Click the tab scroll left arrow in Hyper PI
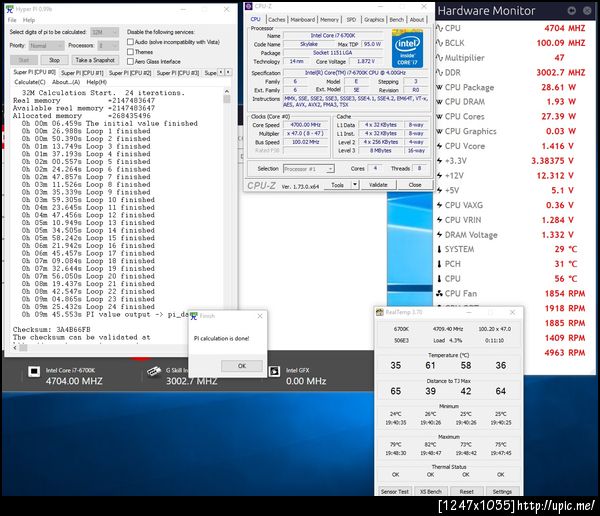Screen dimensions: 600x516 [x=221, y=72]
